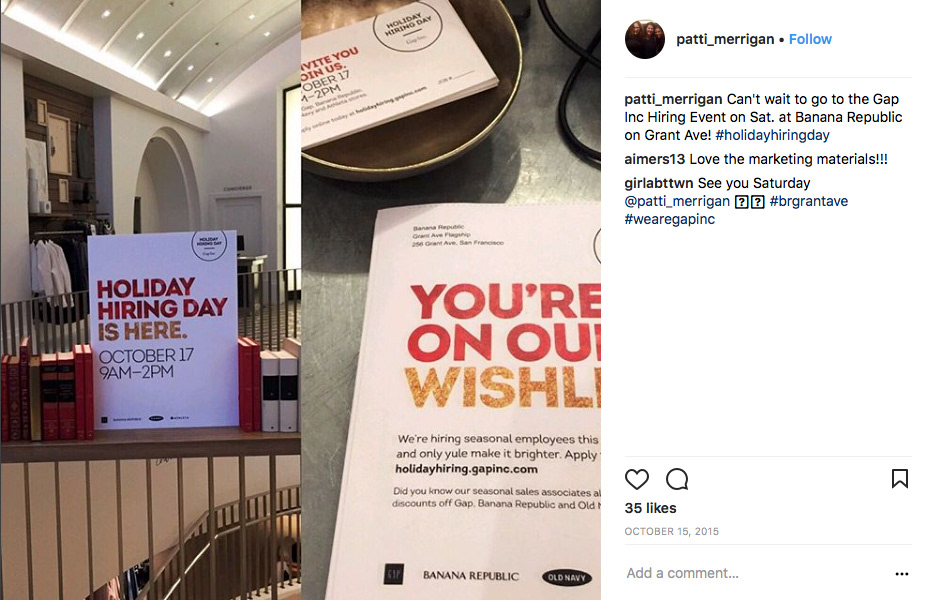
Task: Save the post using the bookmark icon
Action: [900, 478]
